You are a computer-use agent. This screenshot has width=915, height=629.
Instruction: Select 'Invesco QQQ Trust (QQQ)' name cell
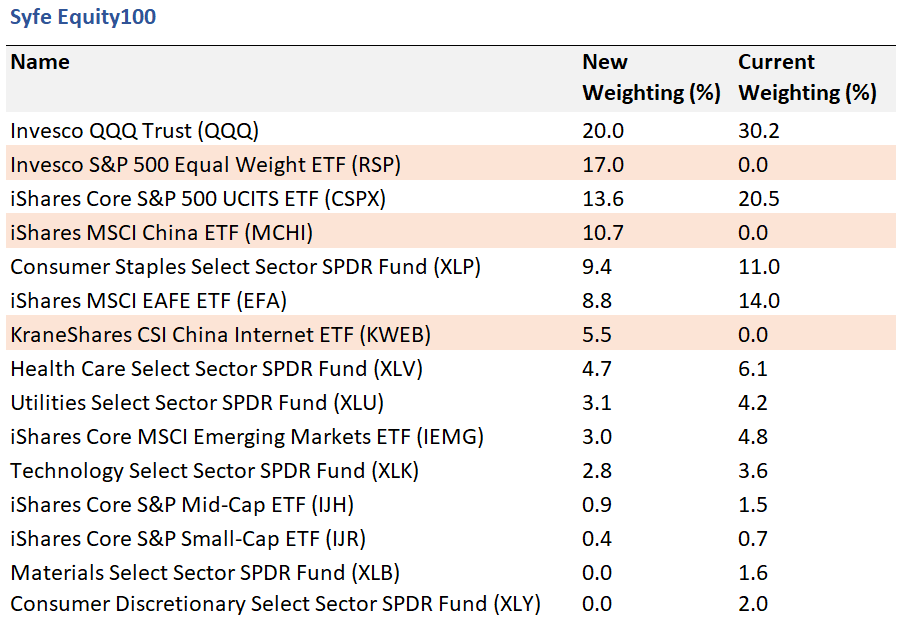pyautogui.click(x=134, y=131)
